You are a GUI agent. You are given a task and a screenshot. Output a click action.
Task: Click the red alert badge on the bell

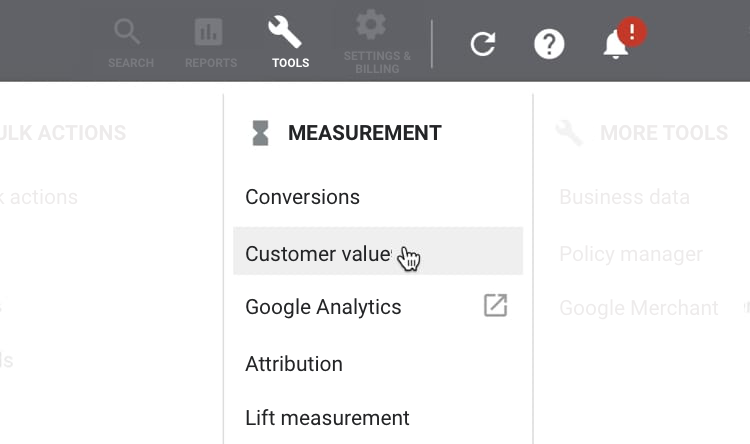pos(632,32)
